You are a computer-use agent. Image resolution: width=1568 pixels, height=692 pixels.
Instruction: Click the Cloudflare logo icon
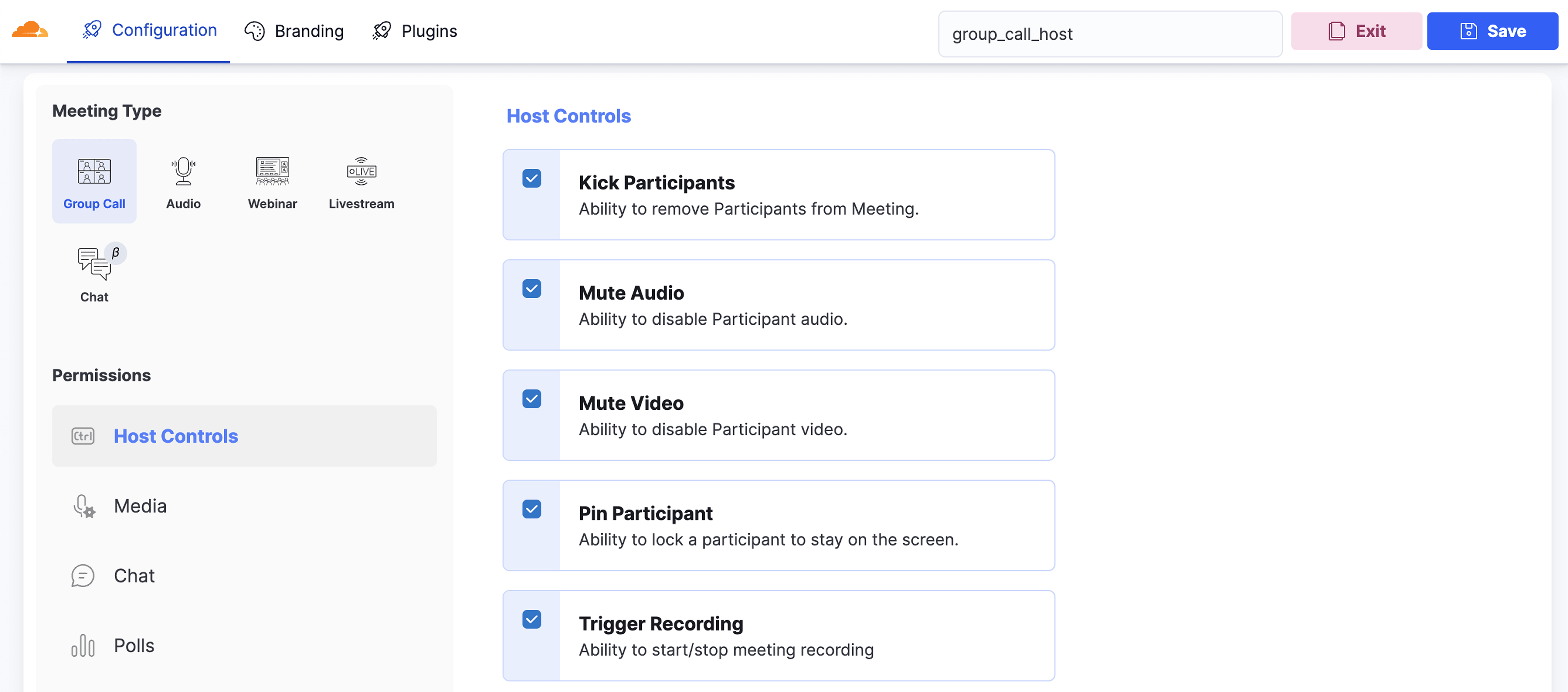[29, 30]
